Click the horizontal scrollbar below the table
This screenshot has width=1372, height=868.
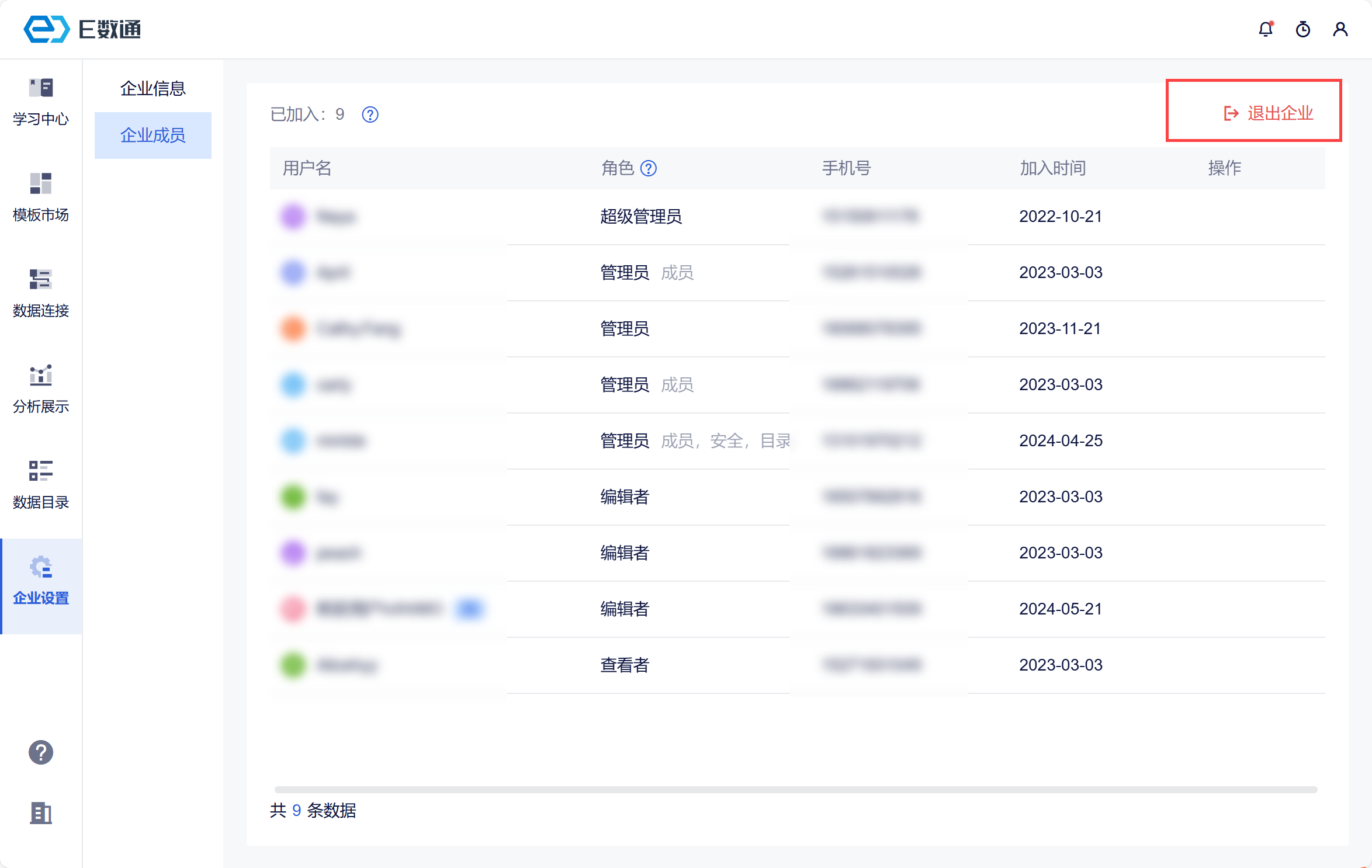coord(795,790)
